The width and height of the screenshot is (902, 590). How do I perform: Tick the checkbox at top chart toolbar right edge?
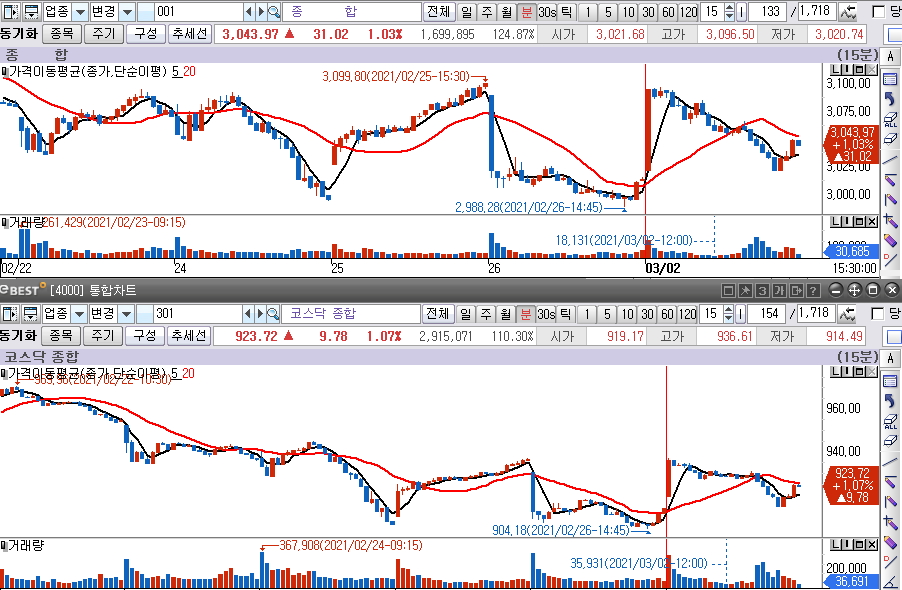point(878,12)
